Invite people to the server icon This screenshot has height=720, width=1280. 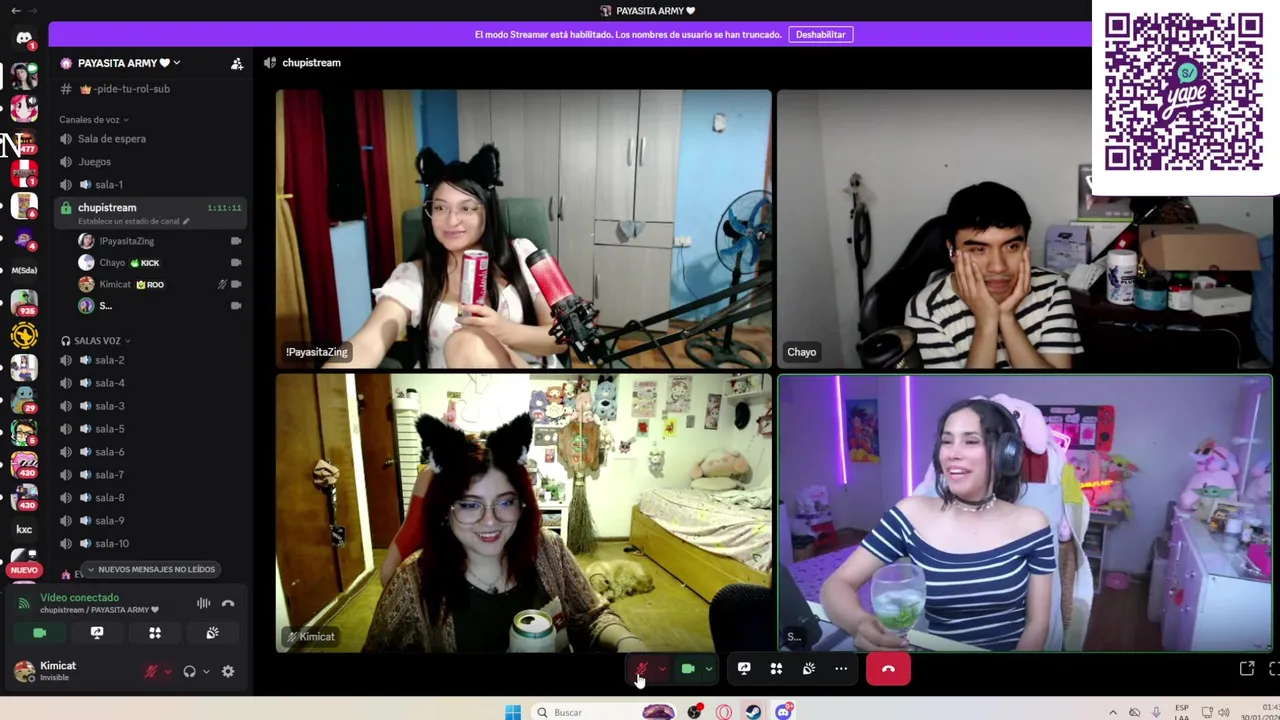[237, 63]
